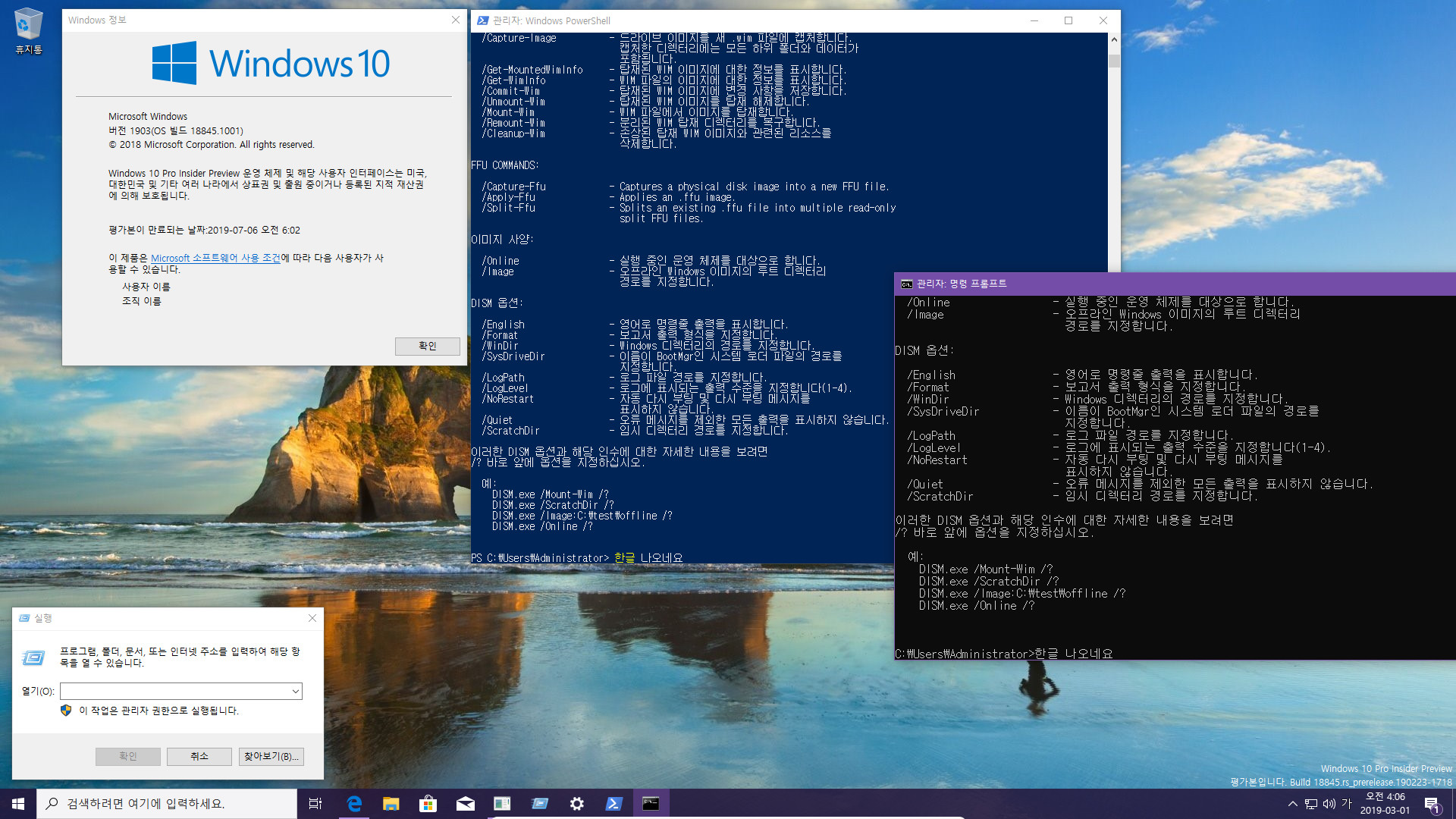The image size is (1456, 819).
Task: Click '/LogLevel' in Command Prompt output
Action: click(x=934, y=448)
